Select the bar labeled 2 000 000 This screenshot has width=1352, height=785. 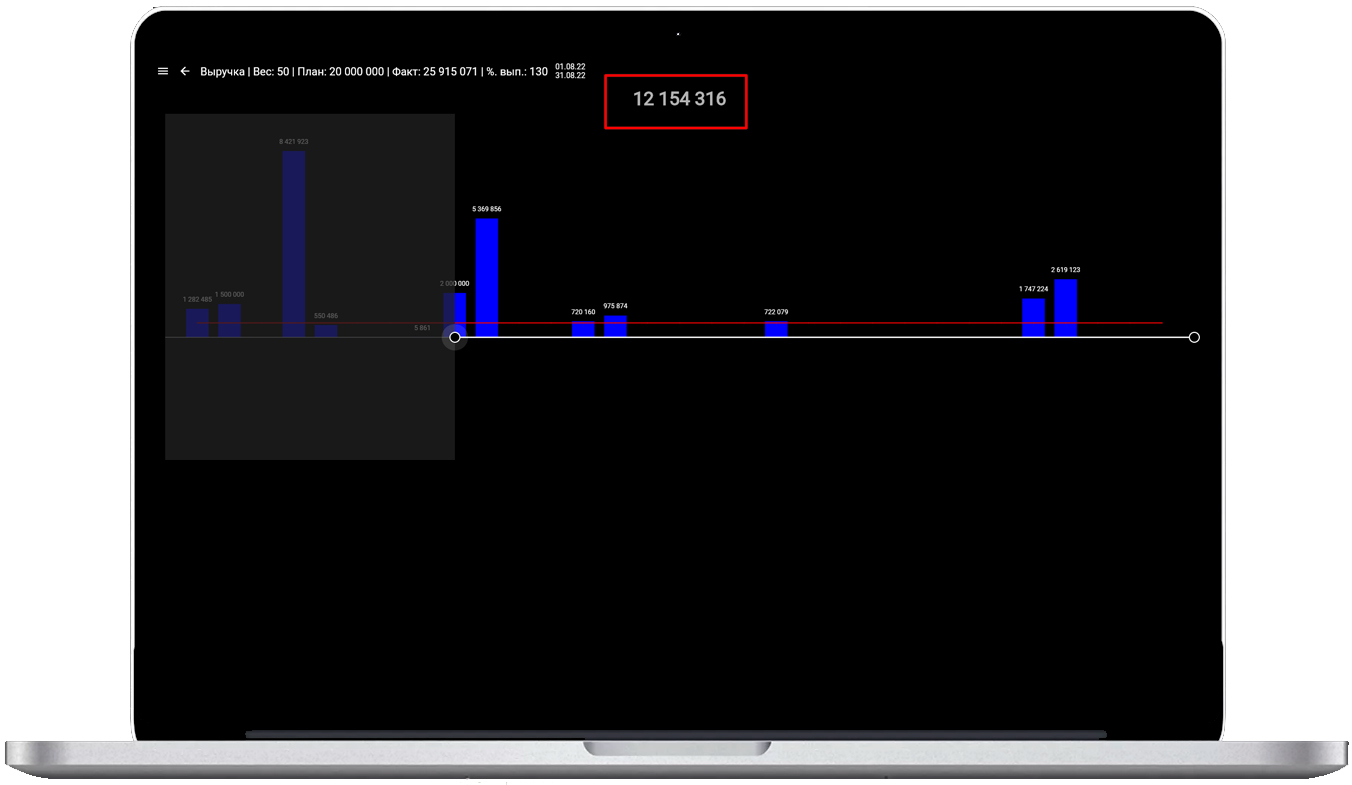click(455, 312)
